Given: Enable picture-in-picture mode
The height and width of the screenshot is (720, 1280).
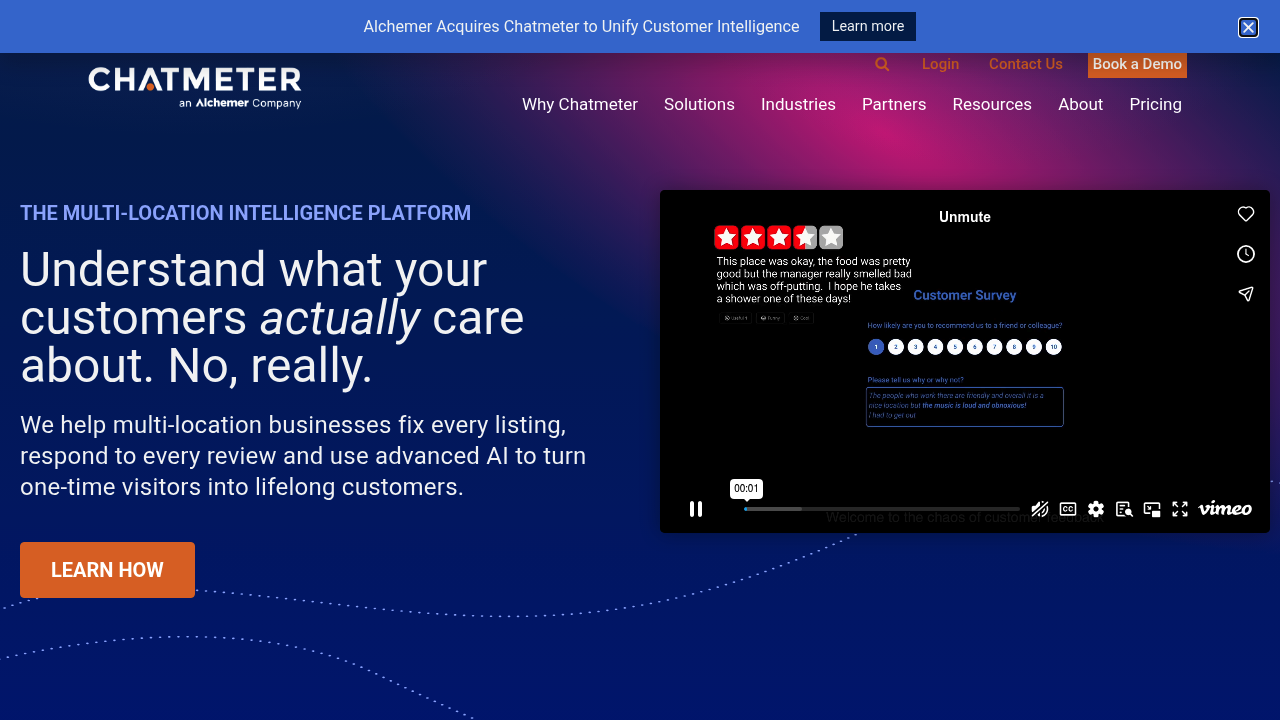Looking at the screenshot, I should click(x=1152, y=509).
